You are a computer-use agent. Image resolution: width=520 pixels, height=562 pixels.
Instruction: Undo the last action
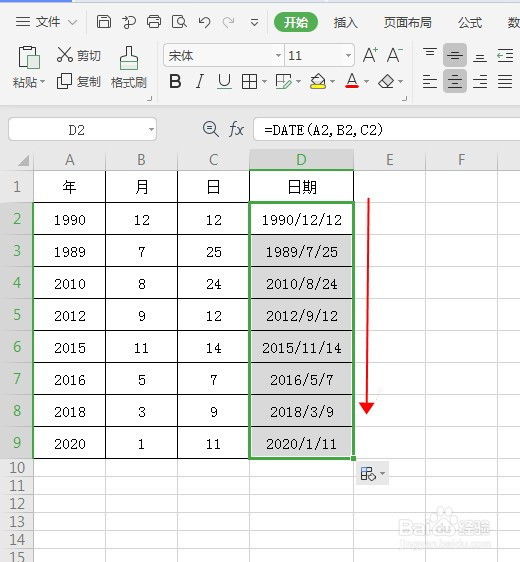(x=204, y=23)
